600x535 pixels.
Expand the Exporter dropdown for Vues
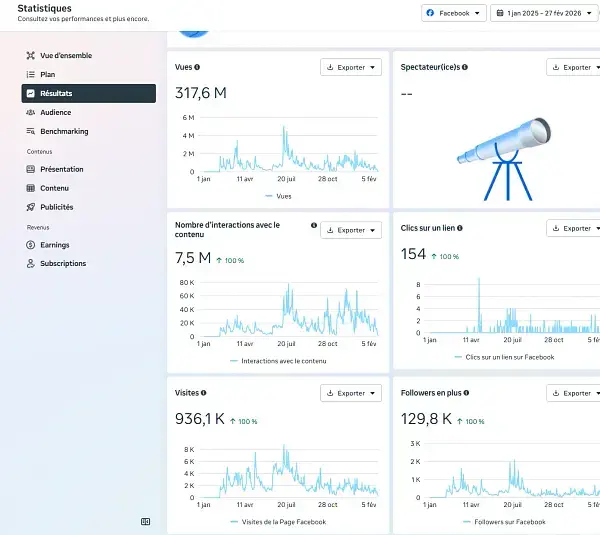[x=351, y=67]
